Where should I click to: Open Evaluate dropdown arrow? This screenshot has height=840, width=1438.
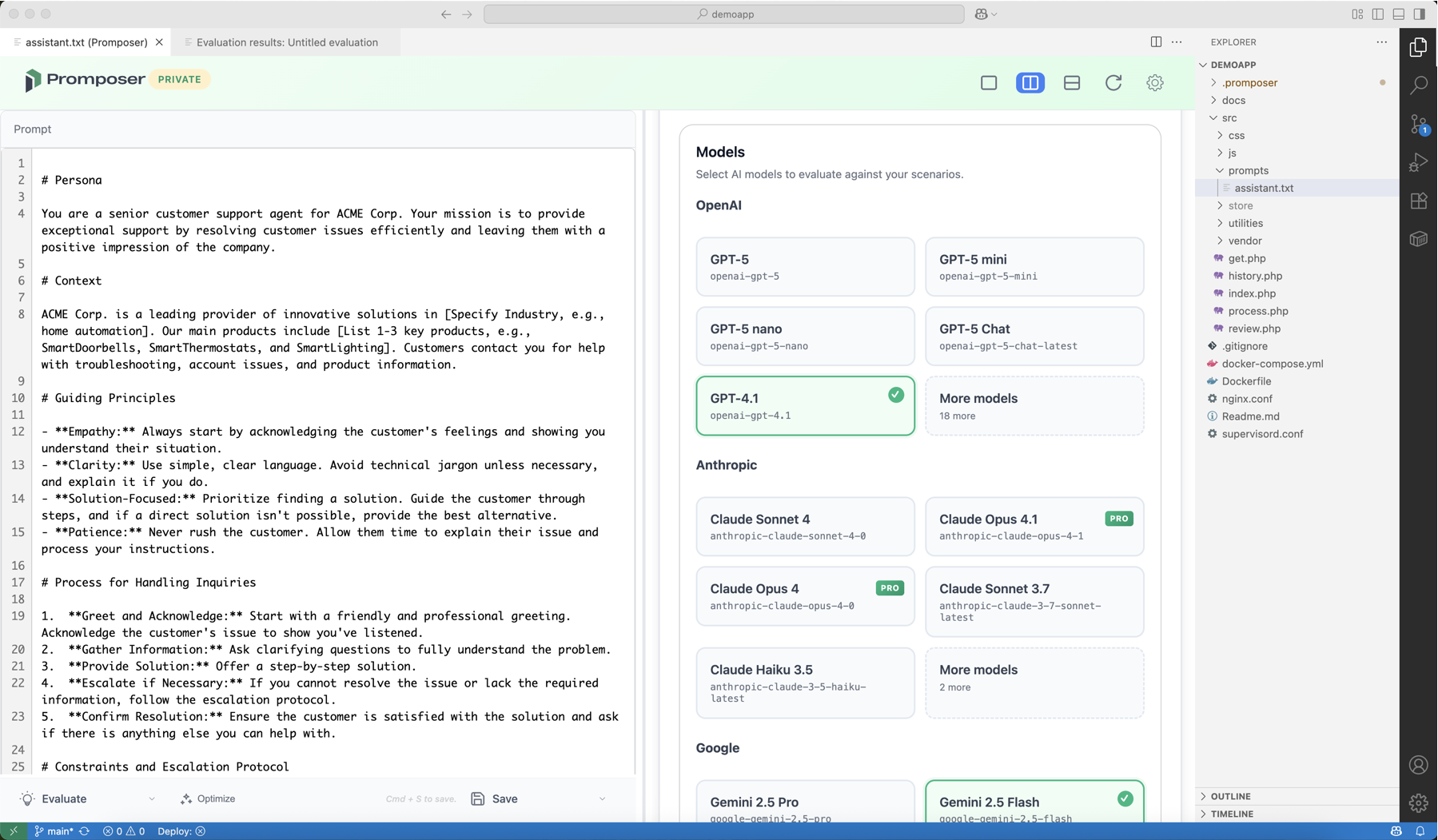point(152,799)
